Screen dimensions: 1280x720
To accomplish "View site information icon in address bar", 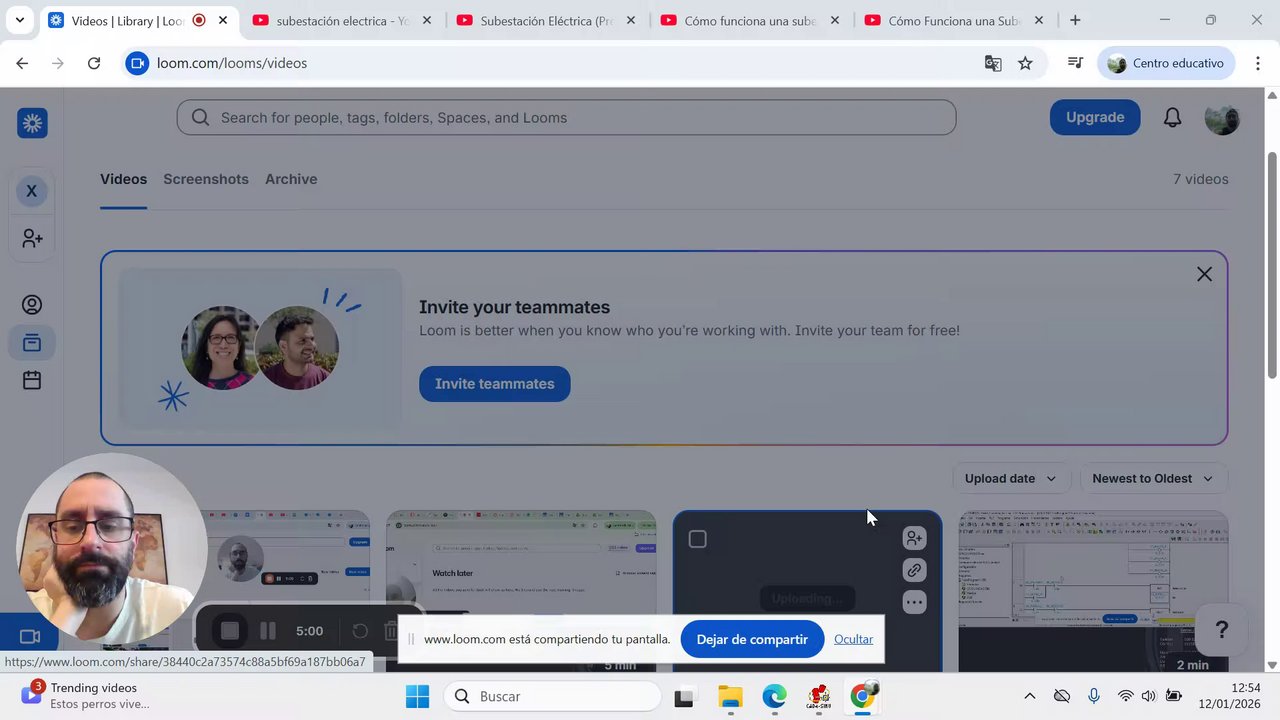I will pos(137,63).
